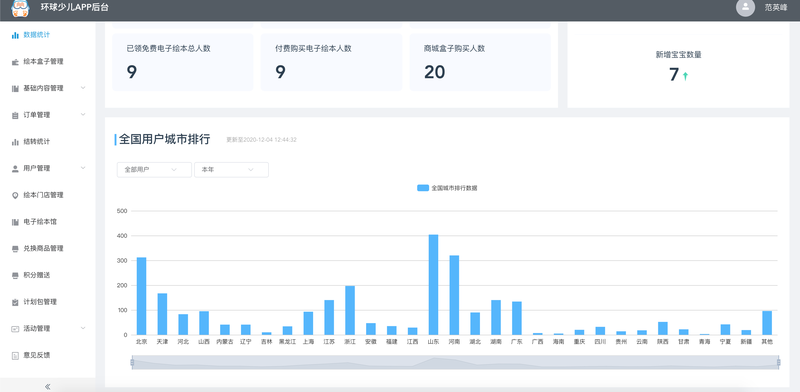Collapse the sidebar with double-arrow icon
Screen dimensions: 800x392
click(x=47, y=386)
